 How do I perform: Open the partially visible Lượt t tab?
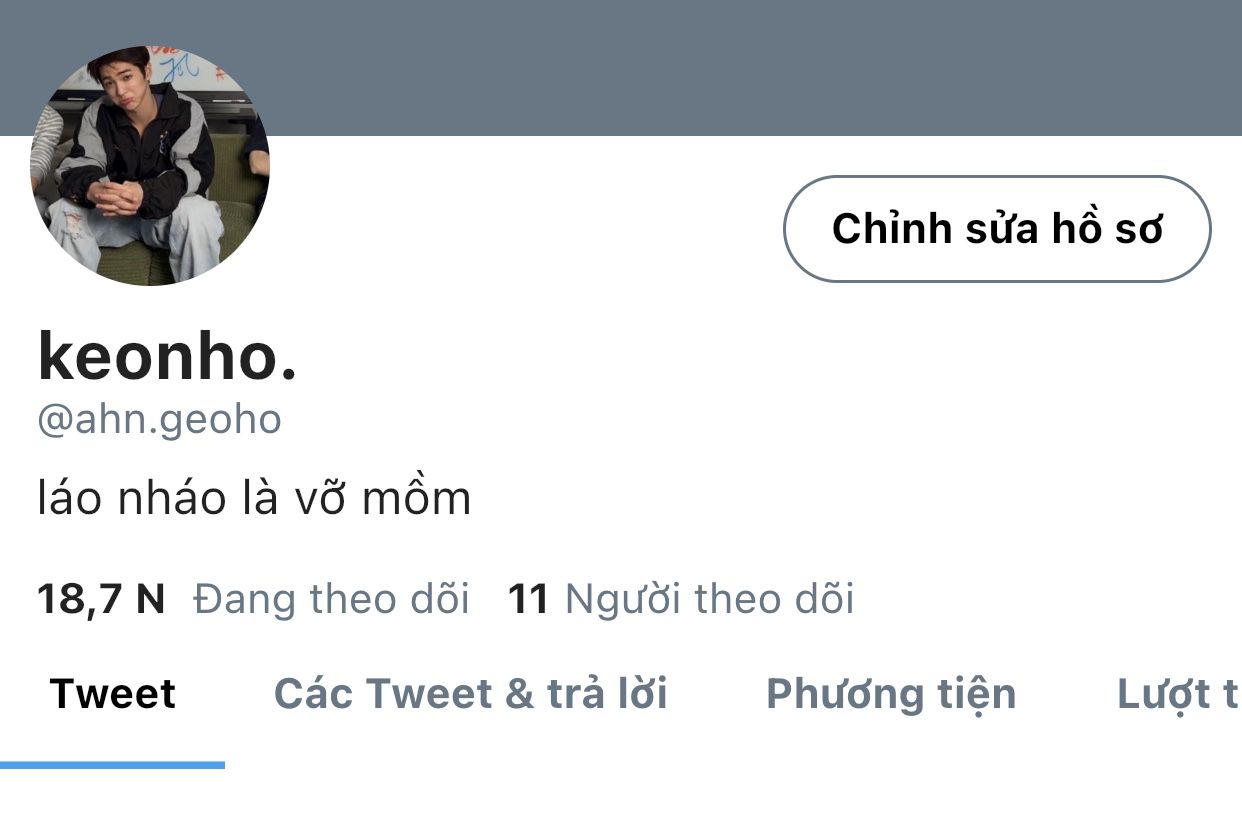pos(1179,694)
